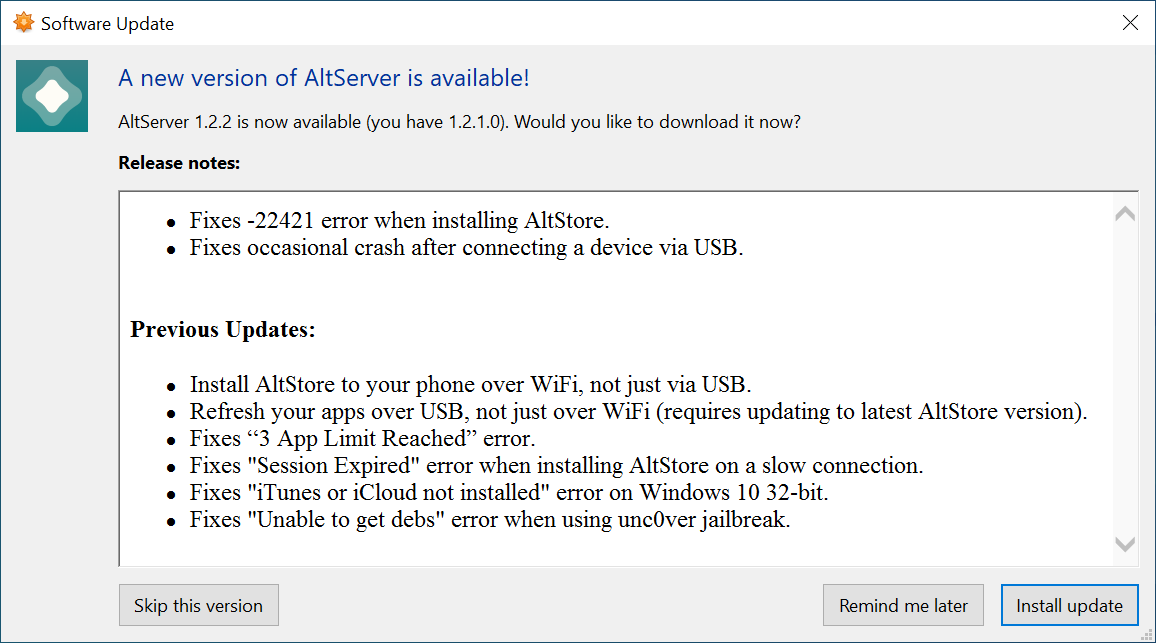Click 'Fixes "Session Expired" error' line
Screen dimensions: 1156x643
pyautogui.click(x=556, y=466)
